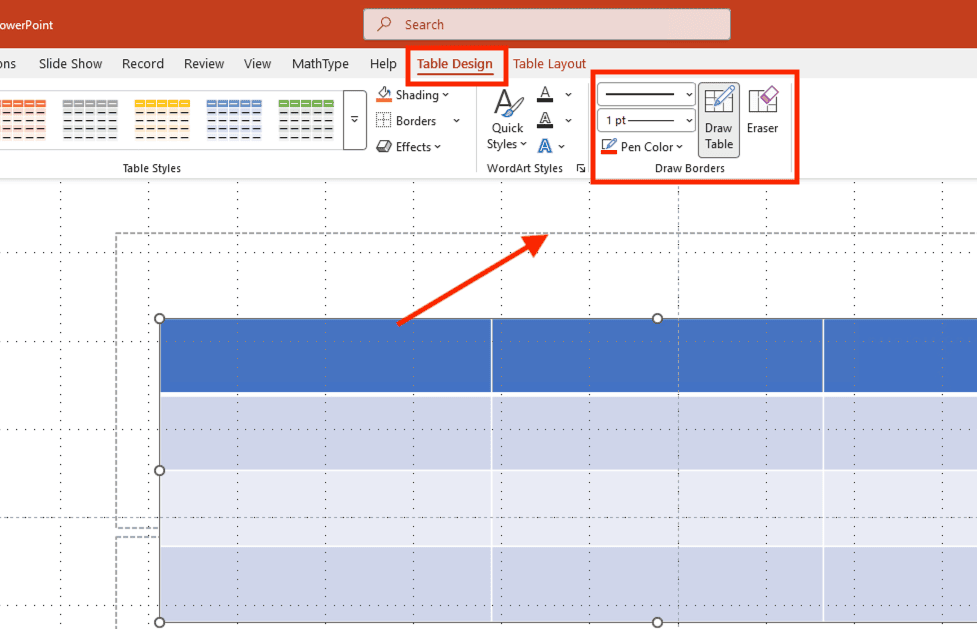Click the table's bottom-left resize handle
Viewport: 977px width, 629px height.
[x=160, y=622]
